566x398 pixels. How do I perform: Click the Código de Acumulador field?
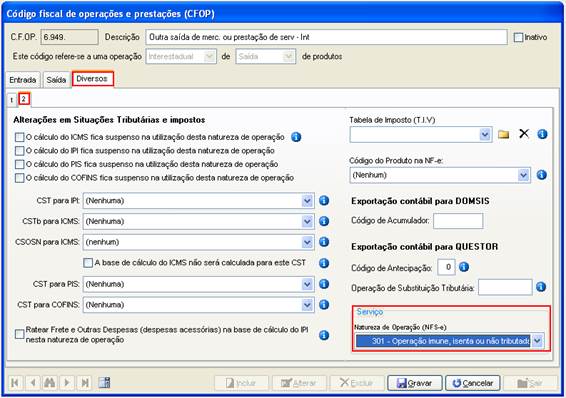pyautogui.click(x=458, y=221)
